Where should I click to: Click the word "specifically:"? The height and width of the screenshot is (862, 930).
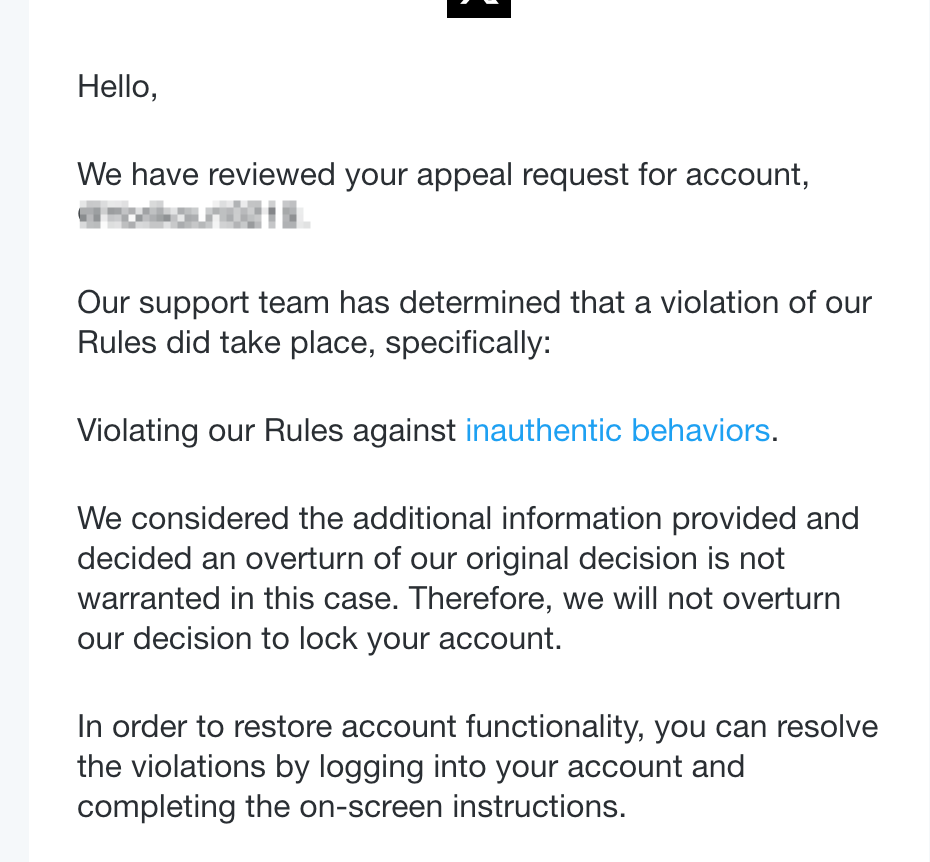468,343
